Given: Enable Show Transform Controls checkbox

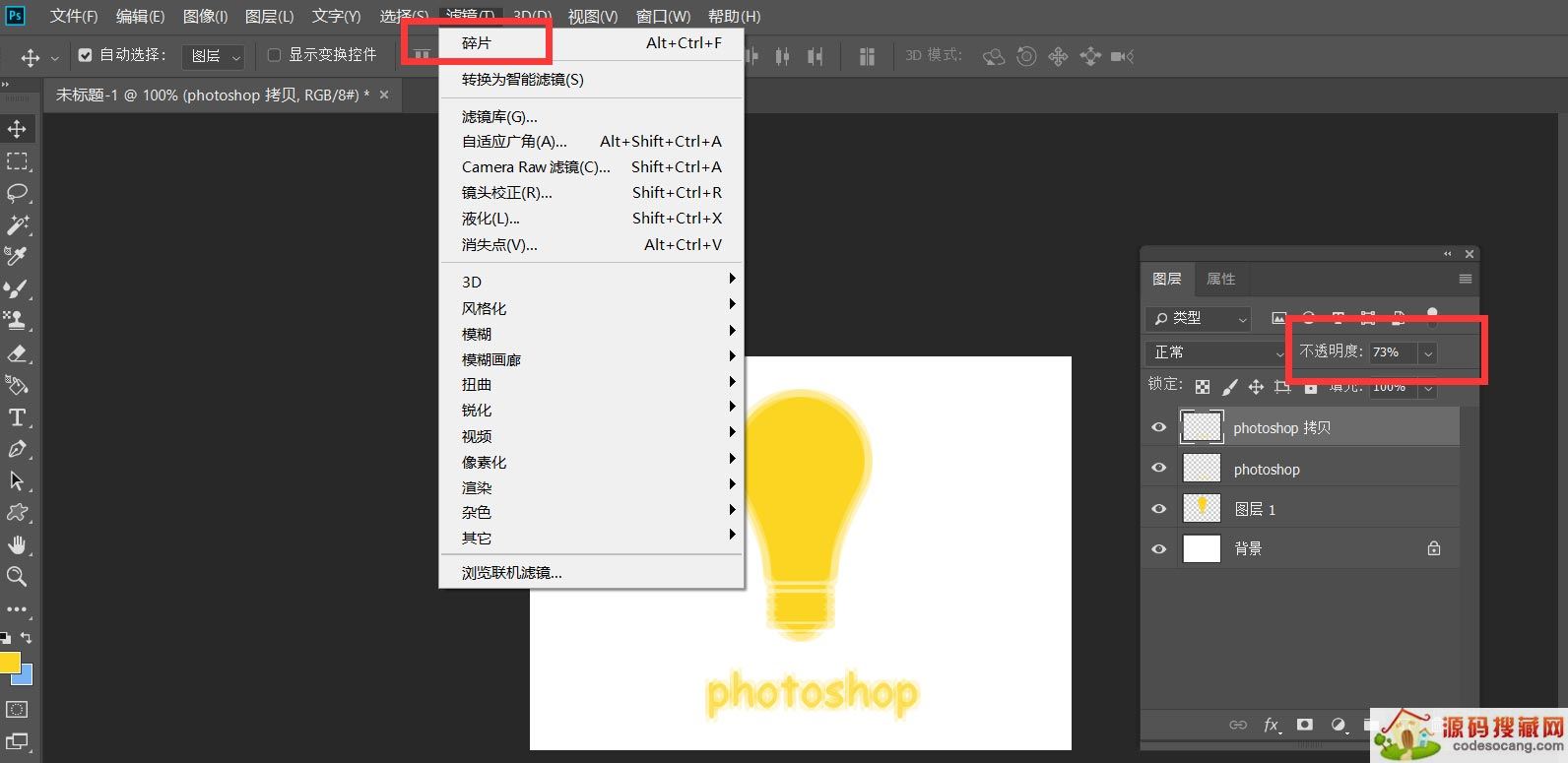Looking at the screenshot, I should (x=274, y=55).
